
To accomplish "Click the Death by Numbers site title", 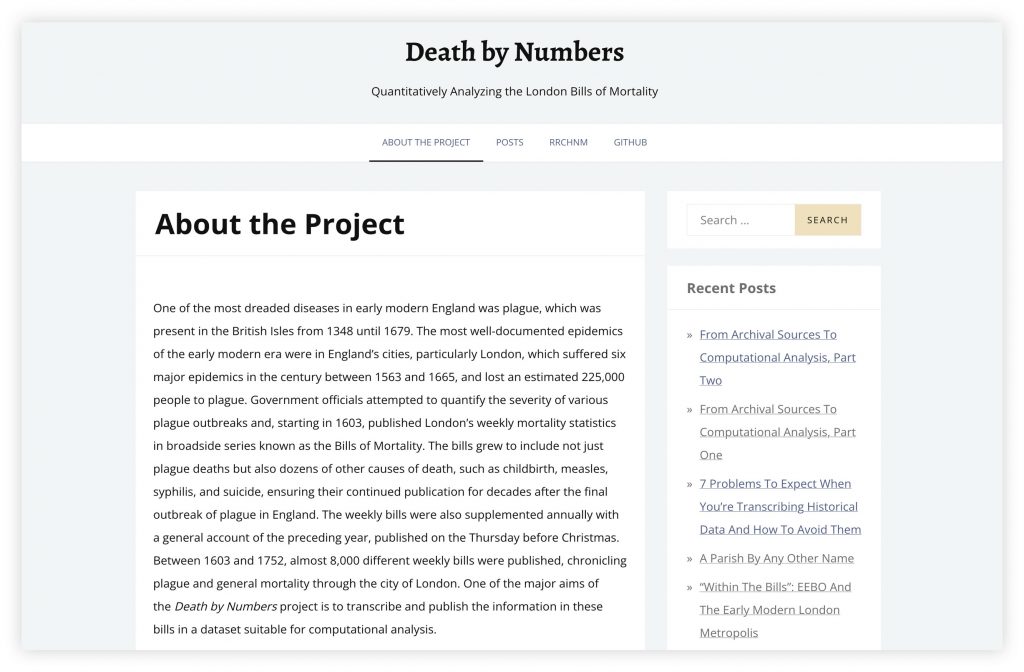I will [x=514, y=51].
